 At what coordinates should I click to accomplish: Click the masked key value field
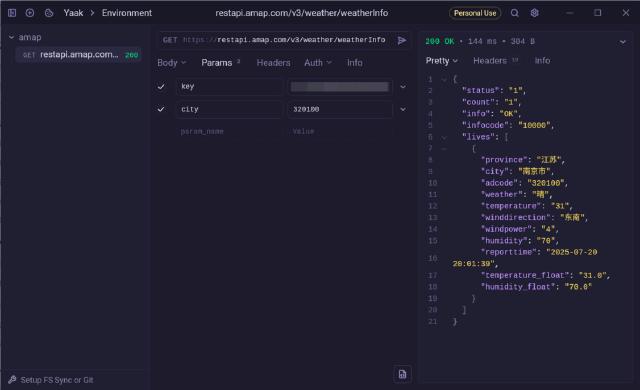(x=340, y=86)
